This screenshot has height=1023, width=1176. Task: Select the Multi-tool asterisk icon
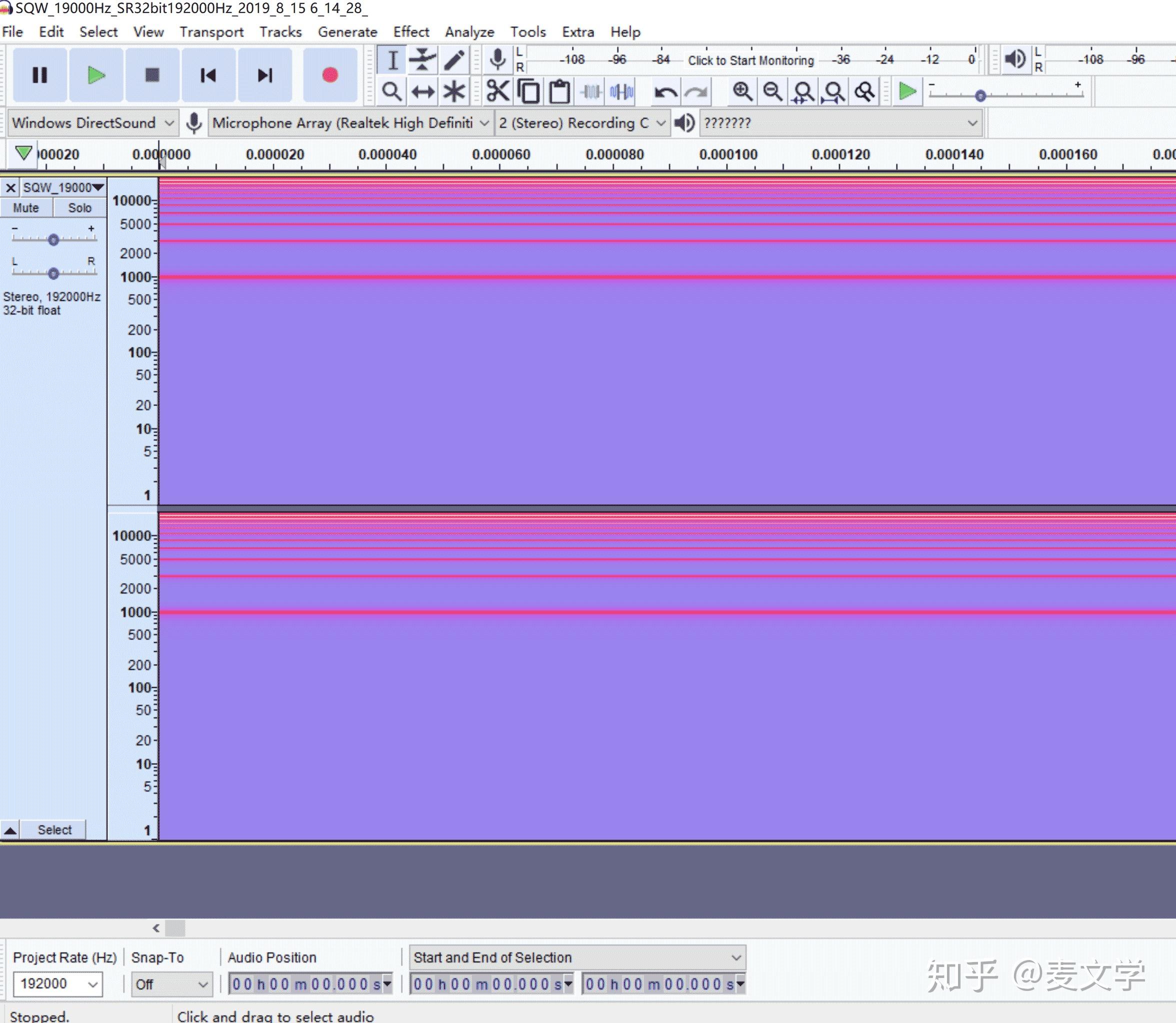pyautogui.click(x=454, y=91)
